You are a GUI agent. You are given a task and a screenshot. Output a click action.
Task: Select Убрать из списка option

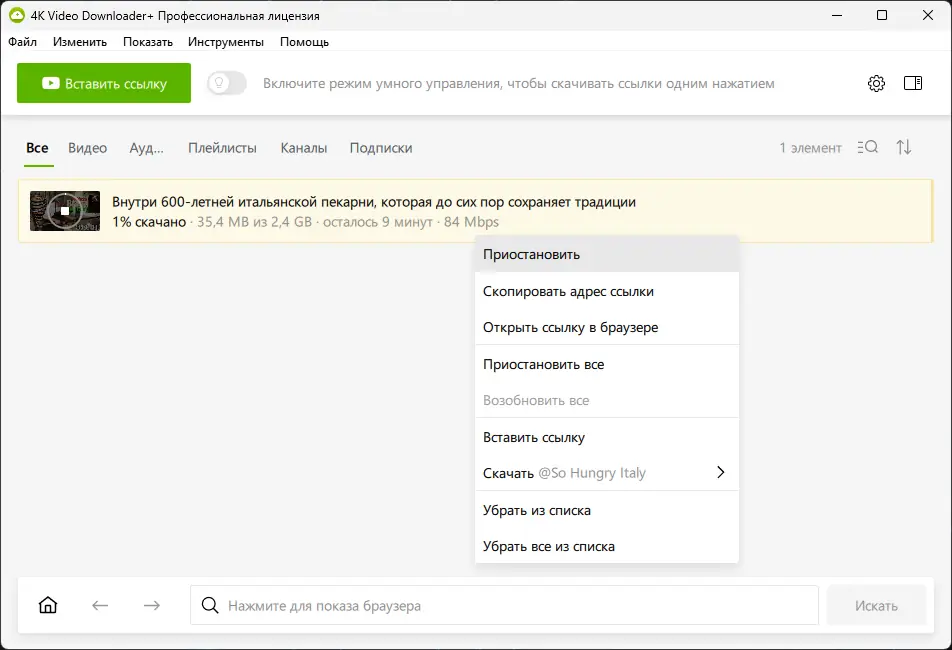pyautogui.click(x=537, y=510)
